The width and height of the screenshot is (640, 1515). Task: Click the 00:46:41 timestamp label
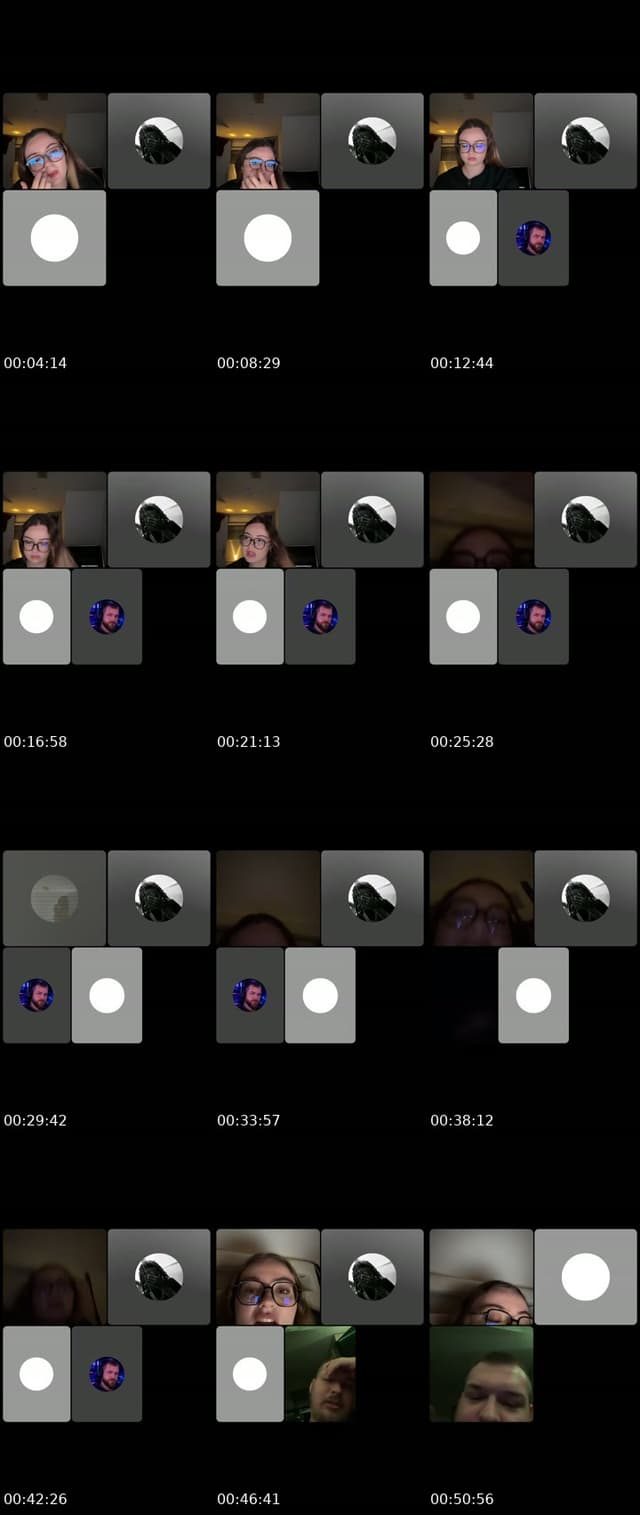click(248, 1499)
